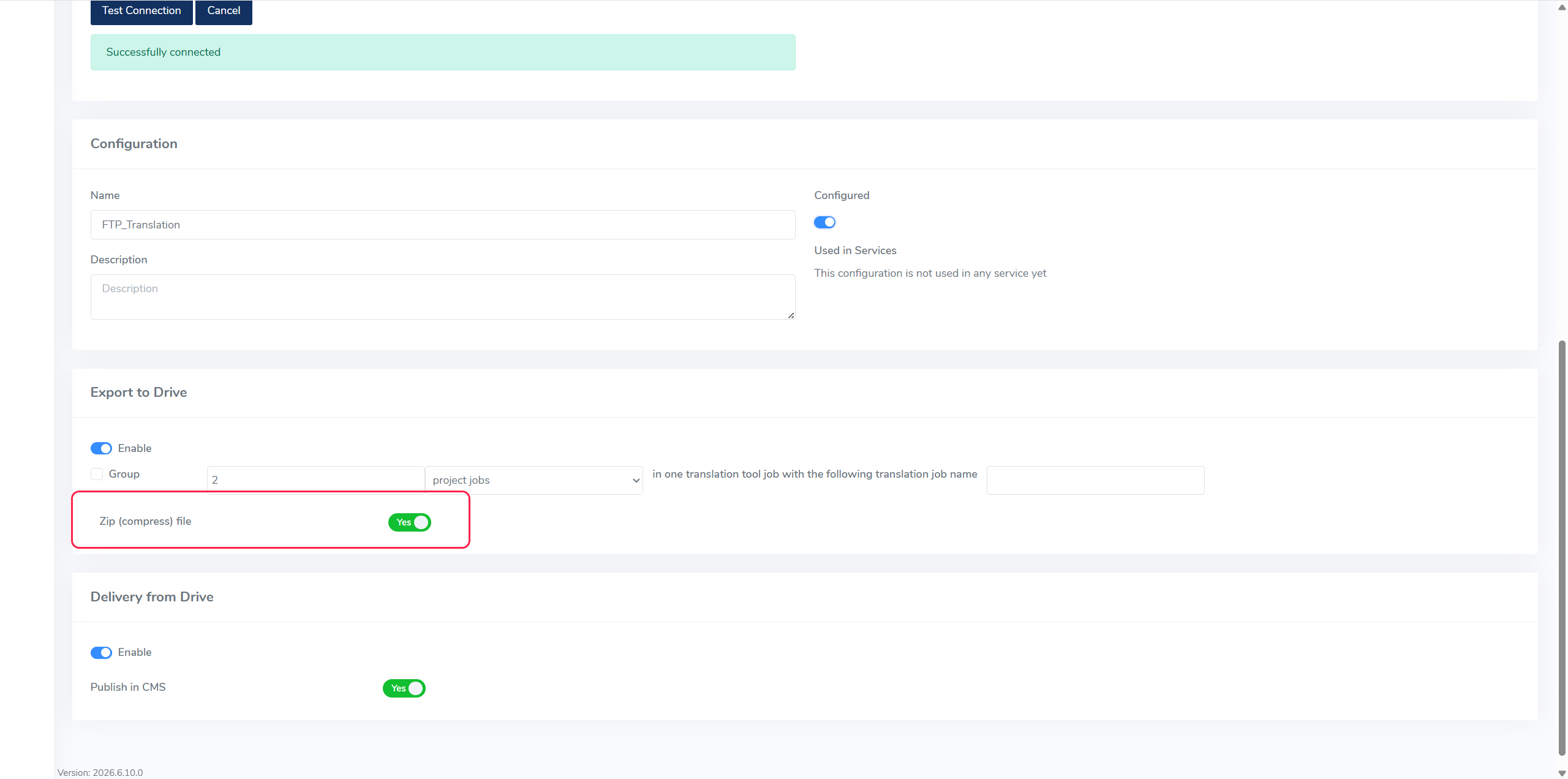This screenshot has height=779, width=1568.
Task: Click the project jobs dropdown chevron arrow
Action: pyautogui.click(x=636, y=481)
